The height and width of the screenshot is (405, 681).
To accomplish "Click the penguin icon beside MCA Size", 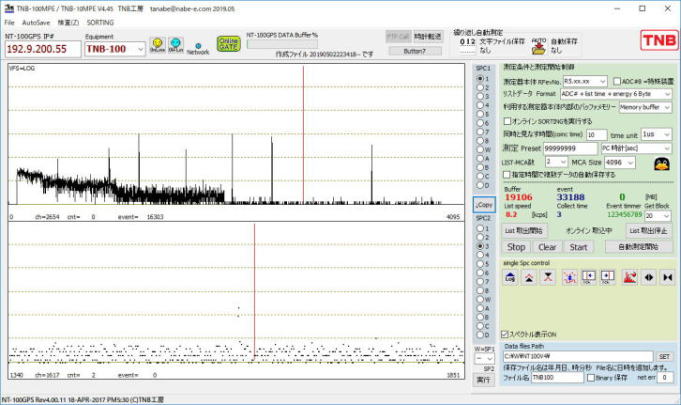I will click(661, 164).
